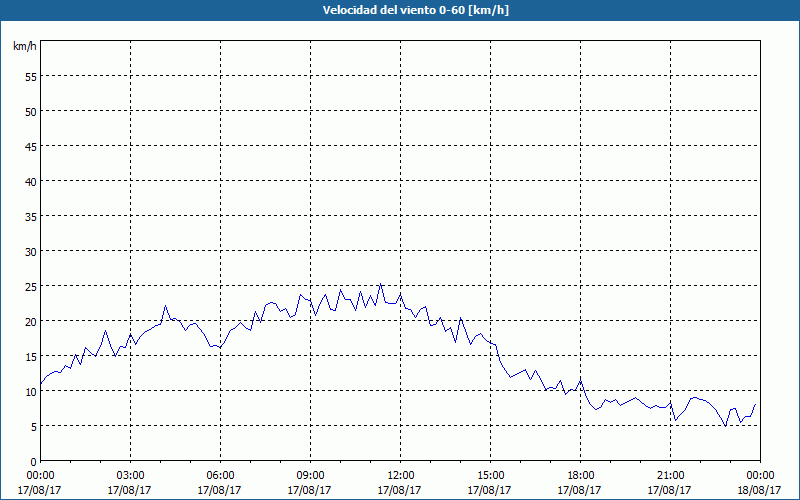This screenshot has height=500, width=800.
Task: Click the 21:00 time label
Action: pos(670,476)
